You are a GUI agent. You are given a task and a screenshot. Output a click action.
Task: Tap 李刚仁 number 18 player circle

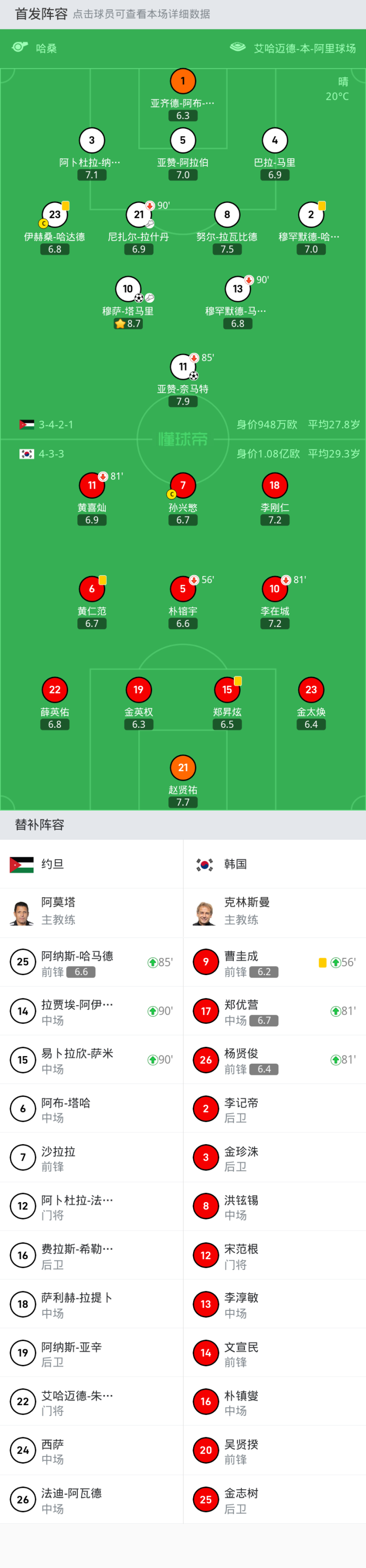[274, 485]
